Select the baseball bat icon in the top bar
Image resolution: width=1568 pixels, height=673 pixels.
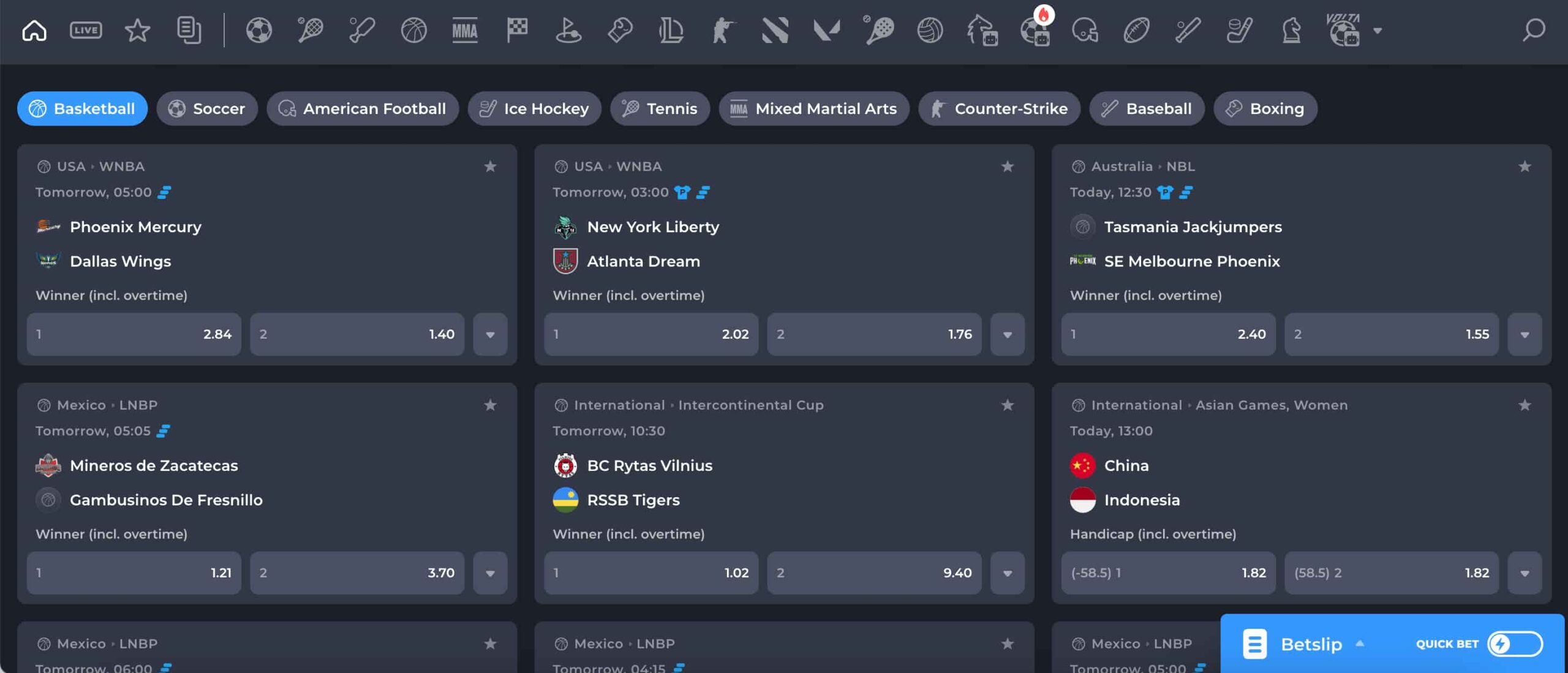coord(1188,30)
